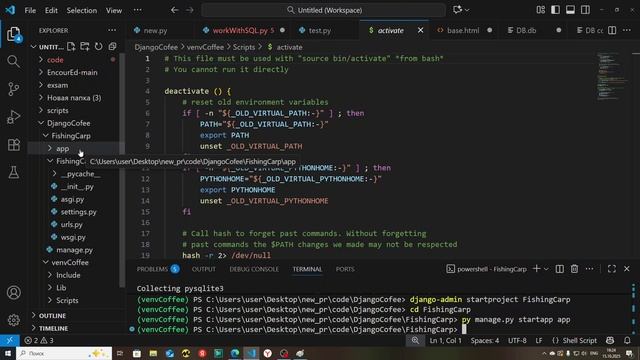
Task: Go forward in navigation history
Action: pos(190,10)
